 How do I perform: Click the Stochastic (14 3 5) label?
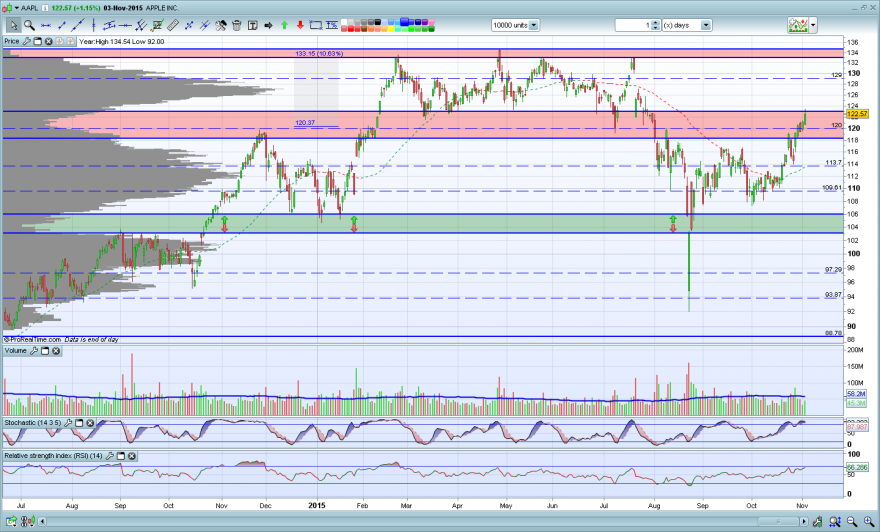33,423
